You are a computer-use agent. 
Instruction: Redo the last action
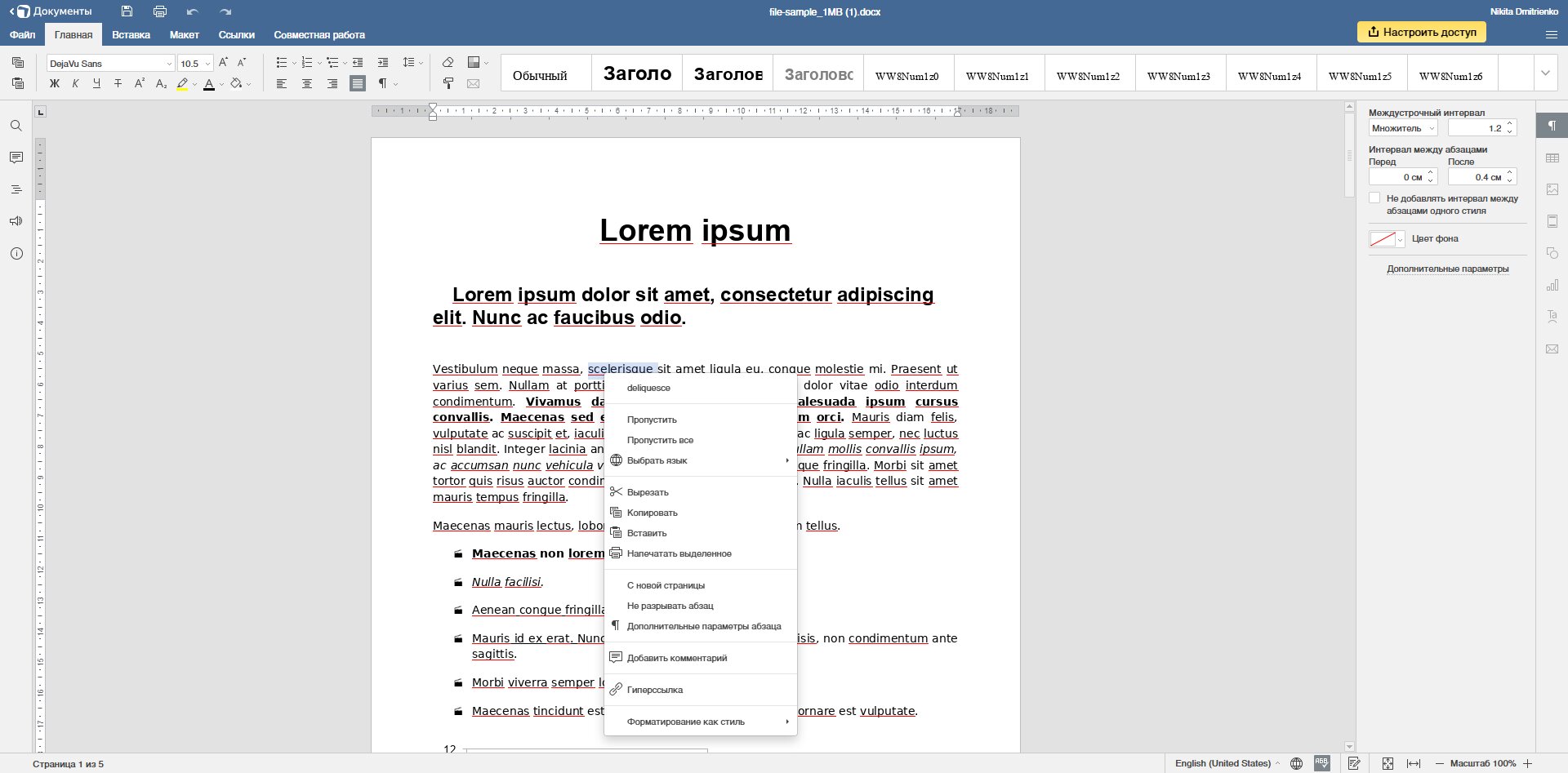pos(225,11)
